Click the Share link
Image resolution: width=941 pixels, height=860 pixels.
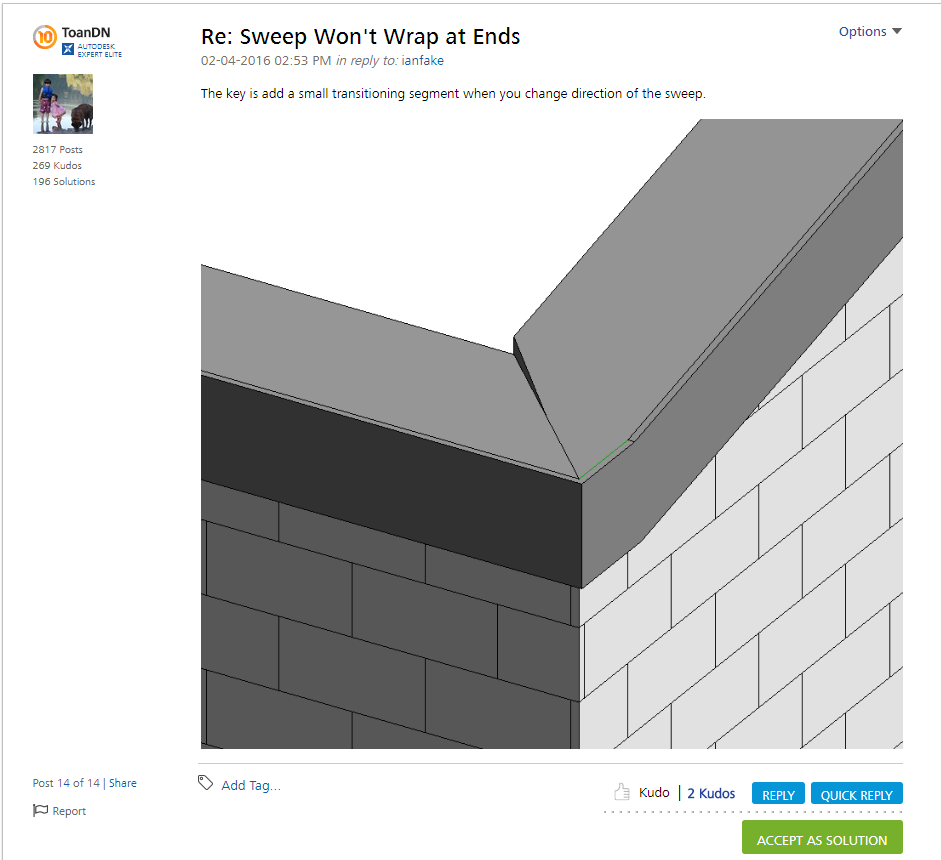pyautogui.click(x=122, y=783)
